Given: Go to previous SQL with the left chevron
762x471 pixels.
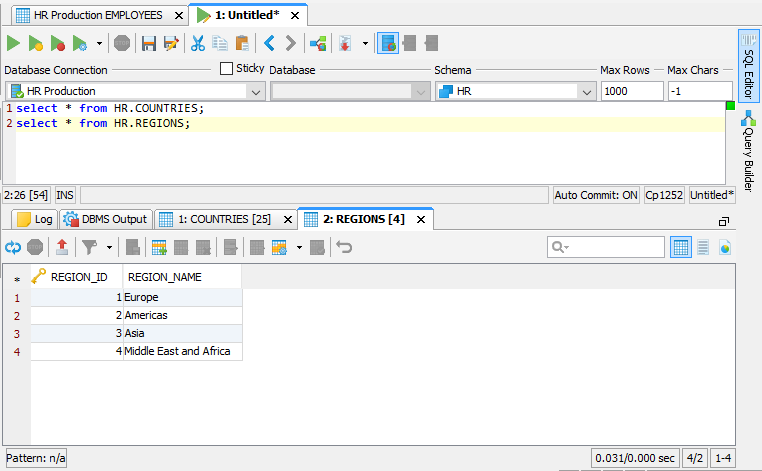Looking at the screenshot, I should tap(269, 44).
